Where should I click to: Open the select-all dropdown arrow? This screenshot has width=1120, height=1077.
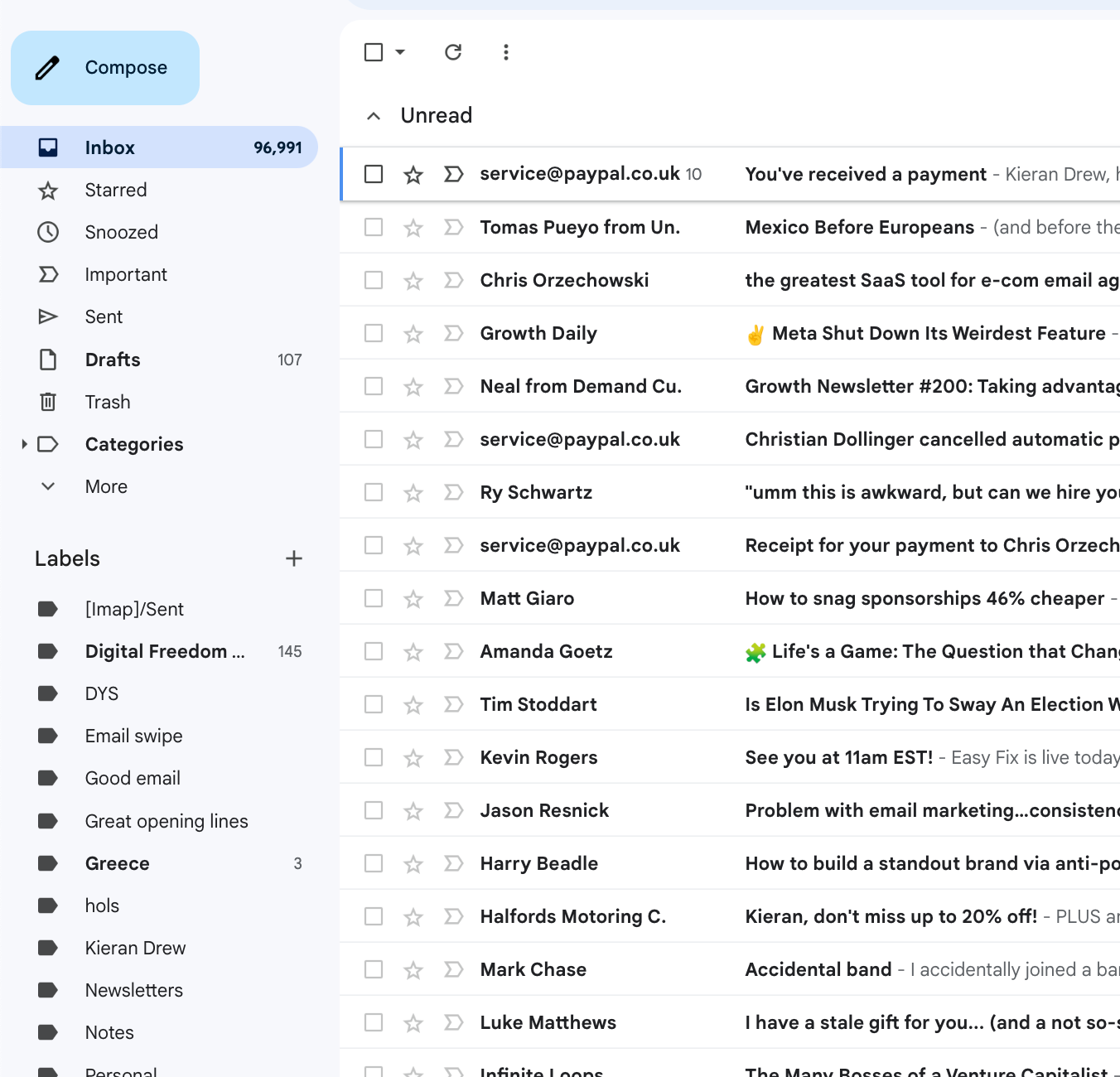tap(400, 52)
